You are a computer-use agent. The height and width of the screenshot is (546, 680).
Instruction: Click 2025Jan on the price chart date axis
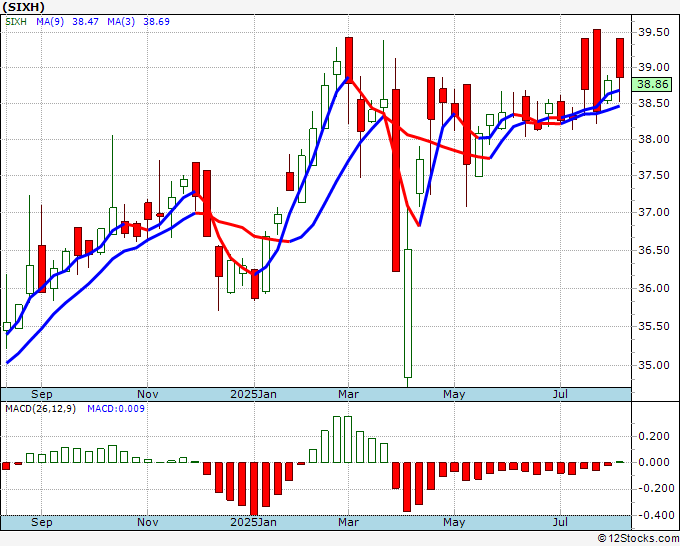253,394
